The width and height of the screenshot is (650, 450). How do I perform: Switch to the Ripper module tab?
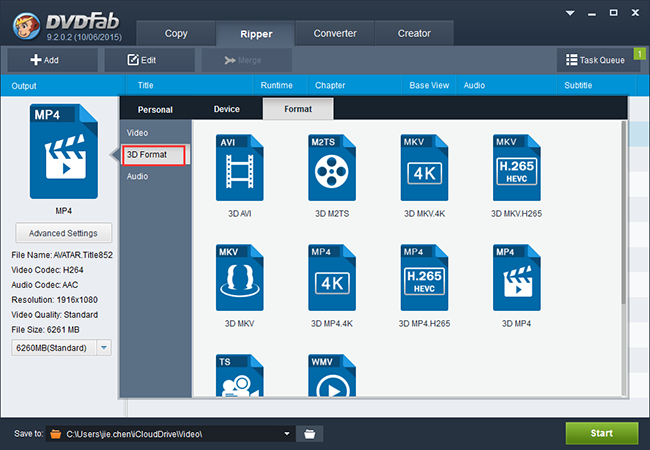pyautogui.click(x=256, y=33)
